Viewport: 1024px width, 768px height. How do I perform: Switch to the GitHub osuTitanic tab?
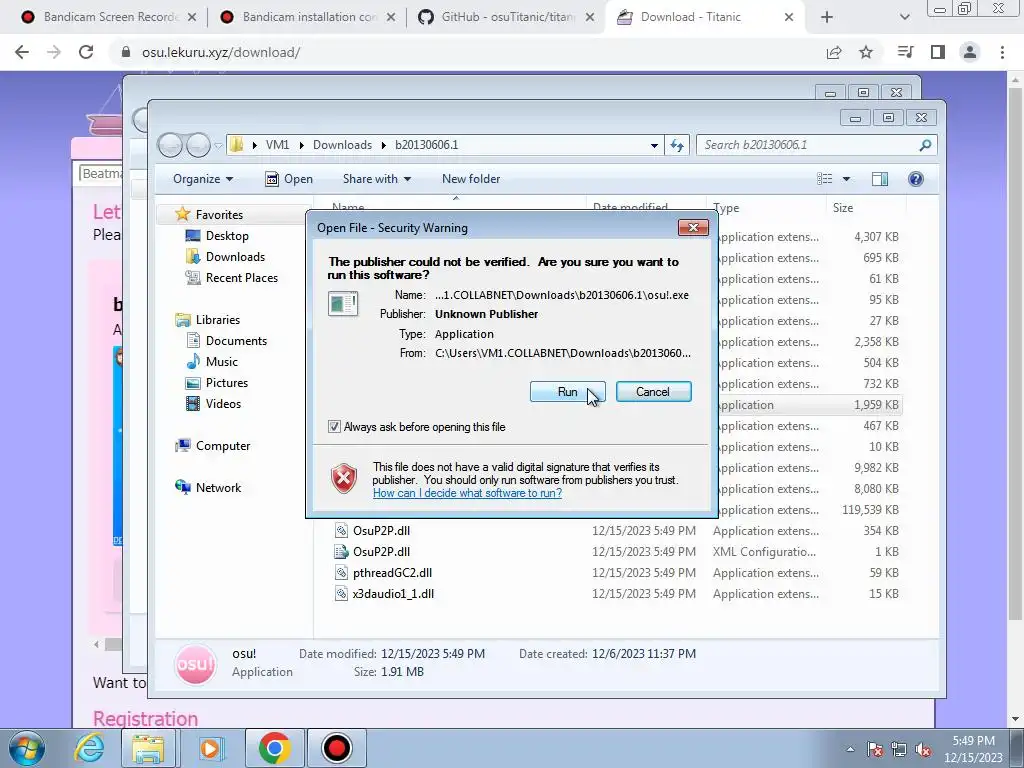507,17
